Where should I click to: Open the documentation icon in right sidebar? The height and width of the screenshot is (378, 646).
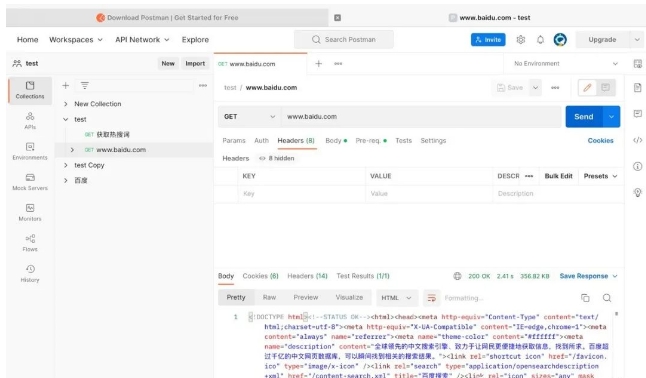637,87
